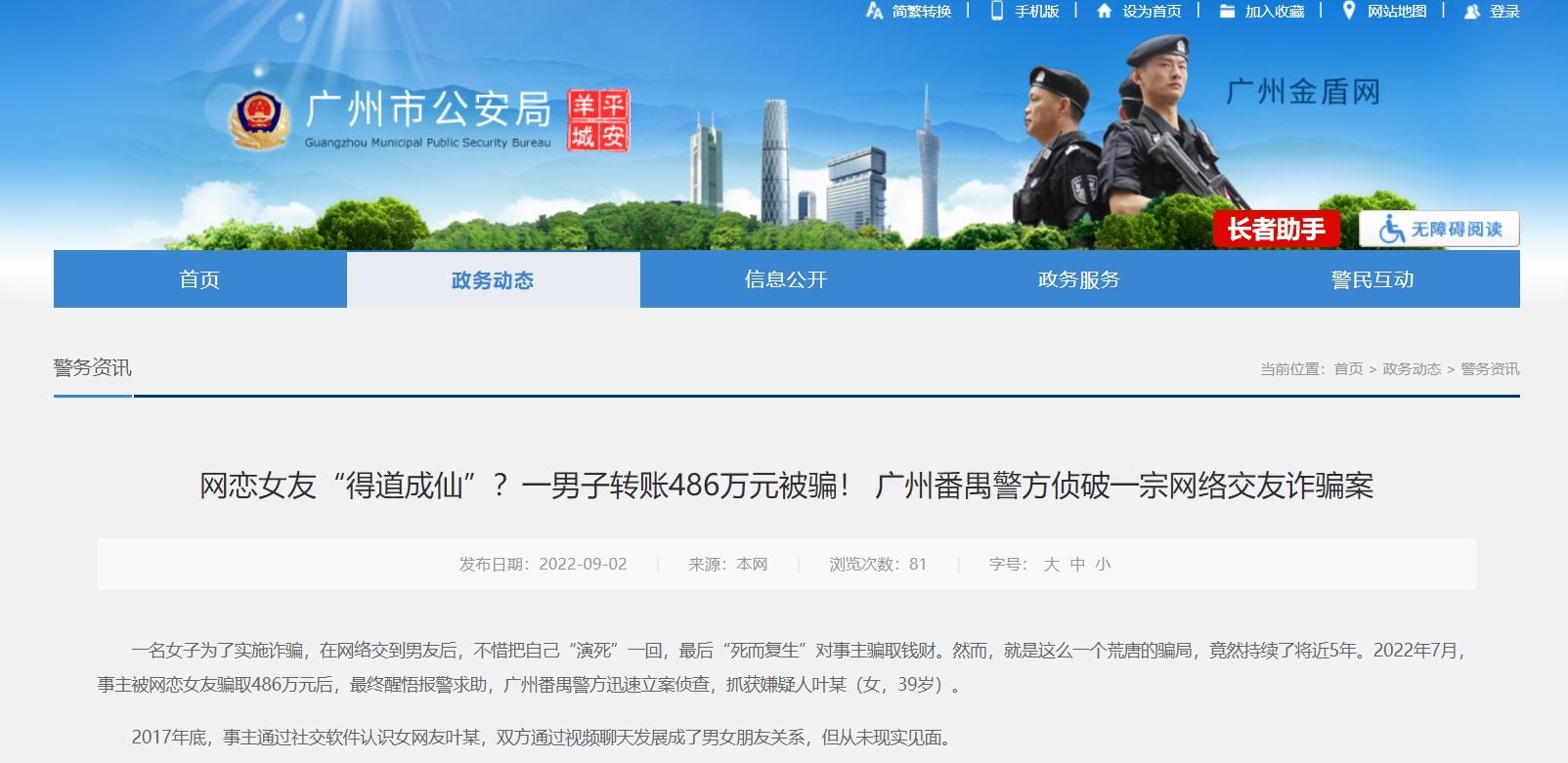Screen dimensions: 1568x763
Task: Set font size to 小
Action: click(1103, 565)
